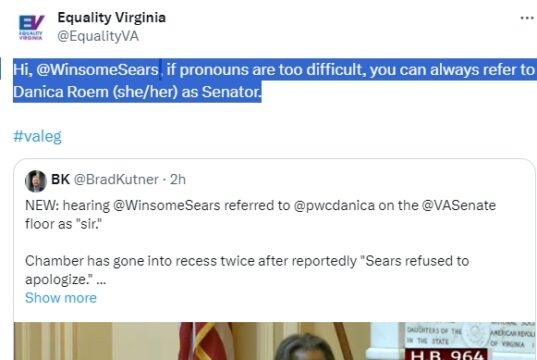This screenshot has width=537, height=360.
Task: Open the @EqualityVA handle
Action: point(98,36)
